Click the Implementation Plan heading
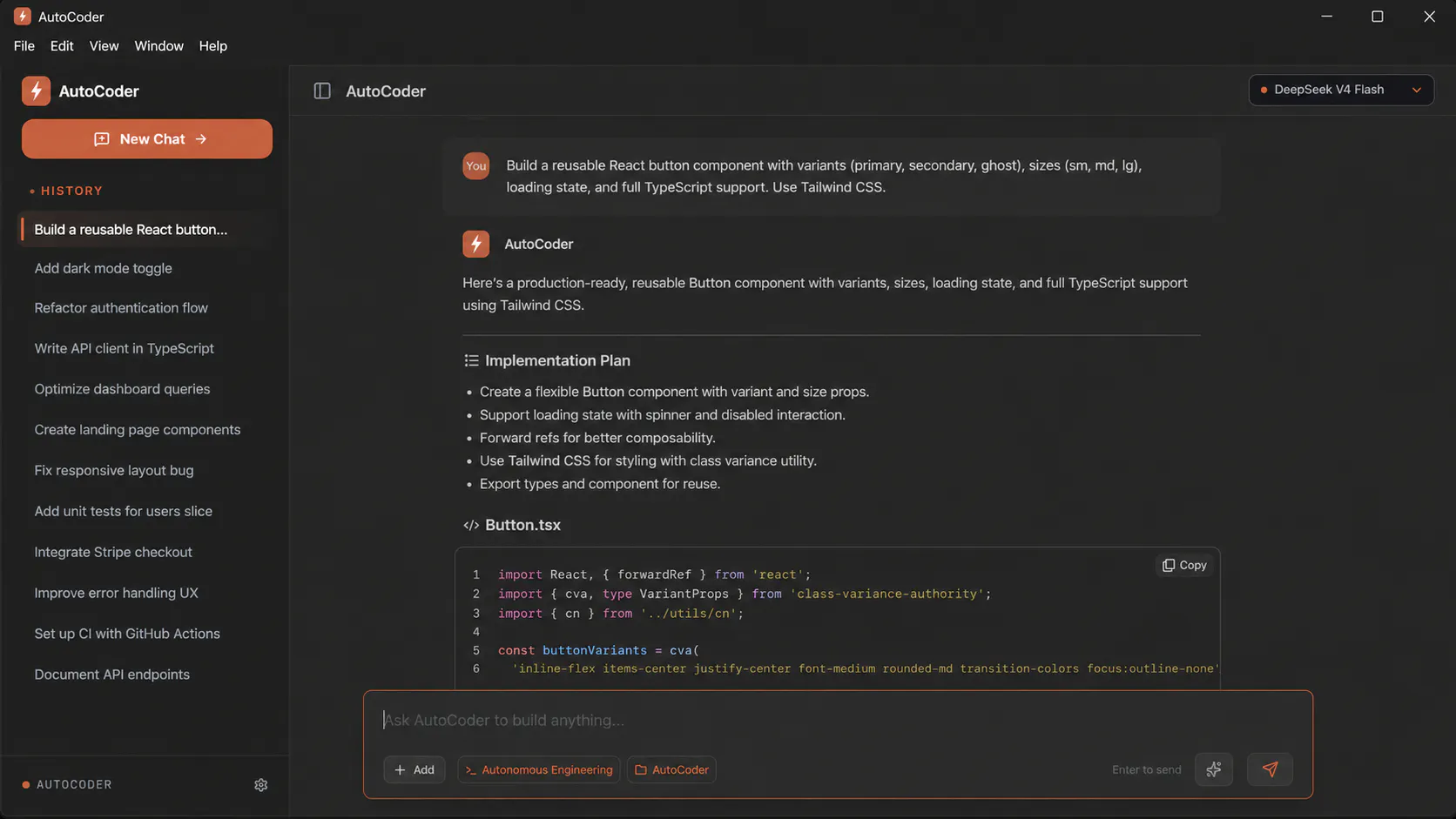The image size is (1456, 819). pos(557,360)
